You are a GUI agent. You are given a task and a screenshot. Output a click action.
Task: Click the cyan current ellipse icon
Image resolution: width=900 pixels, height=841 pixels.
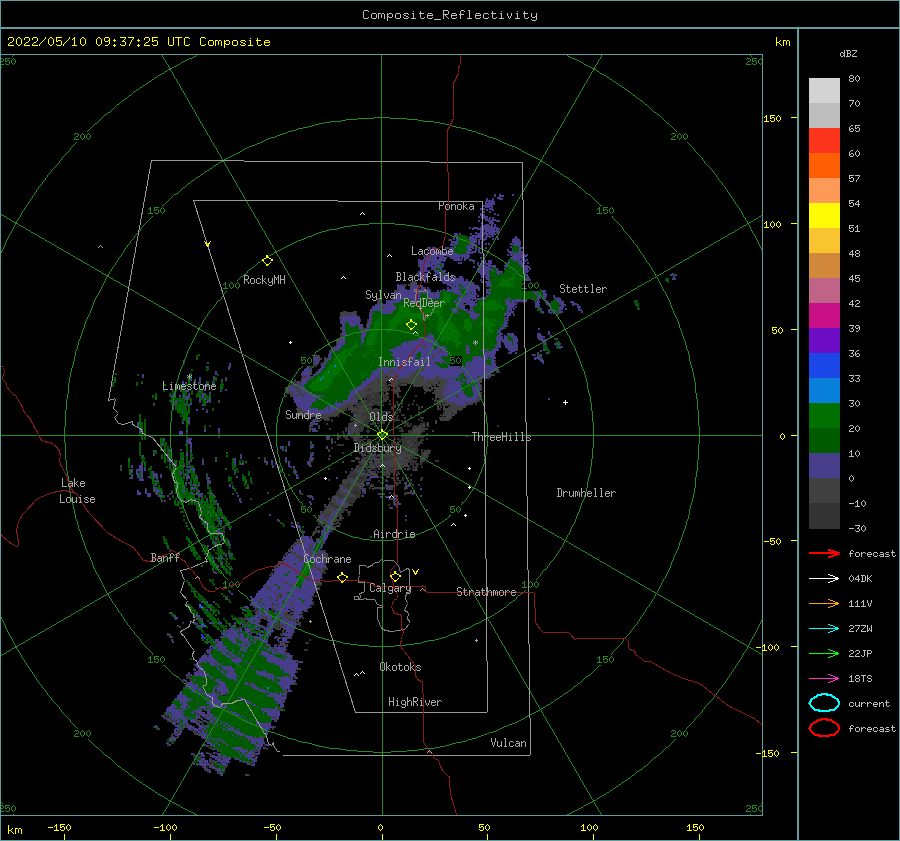[824, 703]
